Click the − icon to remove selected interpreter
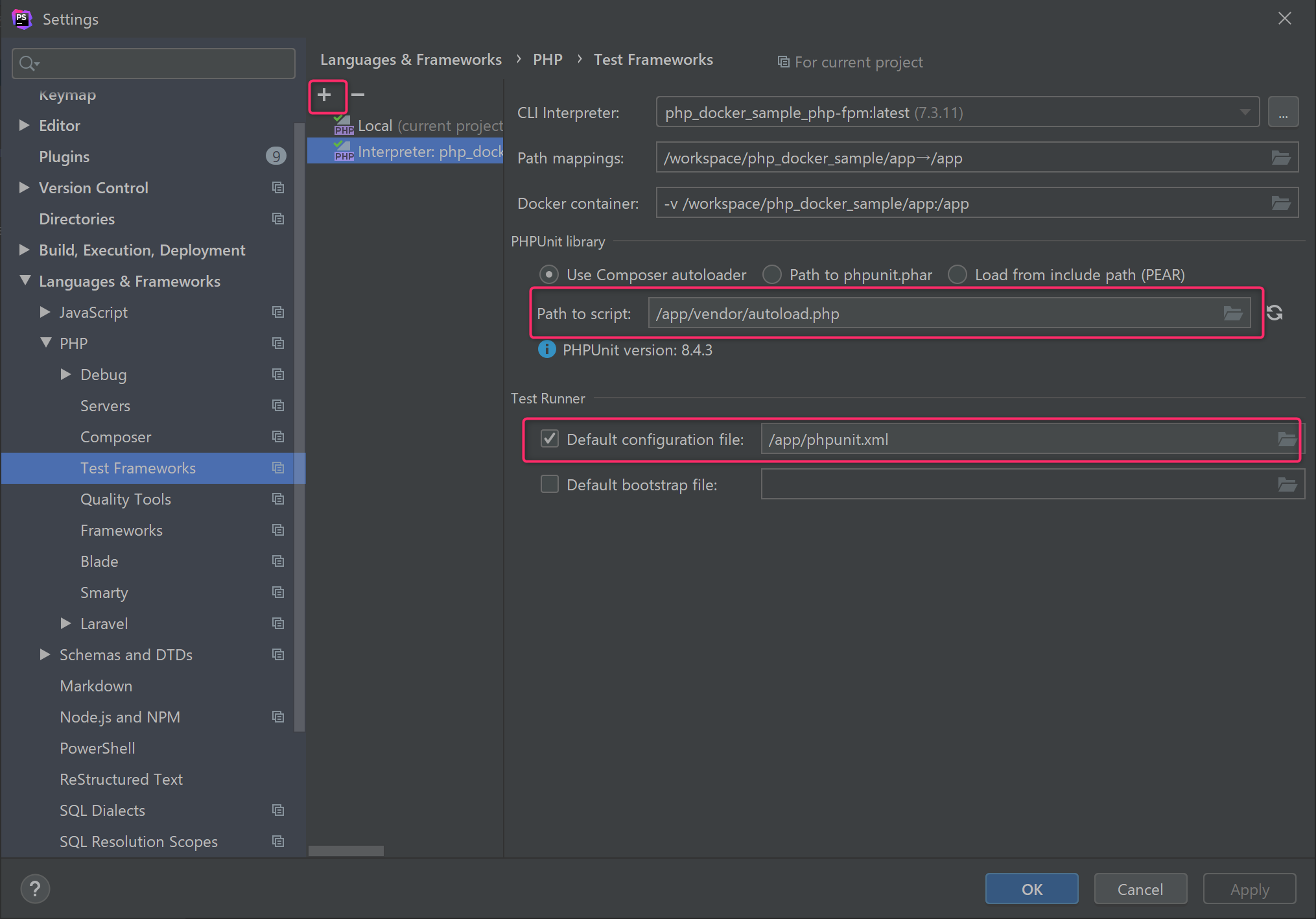The width and height of the screenshot is (1316, 919). click(x=357, y=95)
